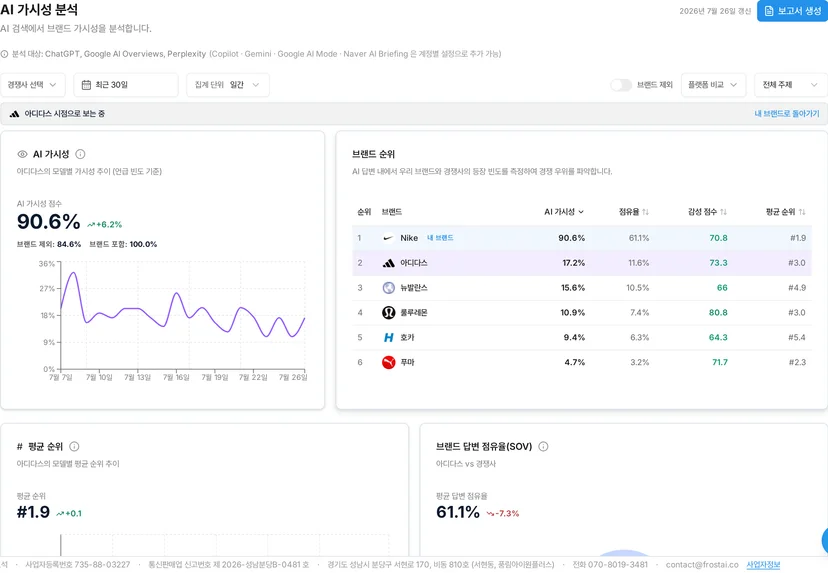Viewport: 828px width, 573px height.
Task: Click the 푸마 red logo icon
Action: click(x=389, y=362)
